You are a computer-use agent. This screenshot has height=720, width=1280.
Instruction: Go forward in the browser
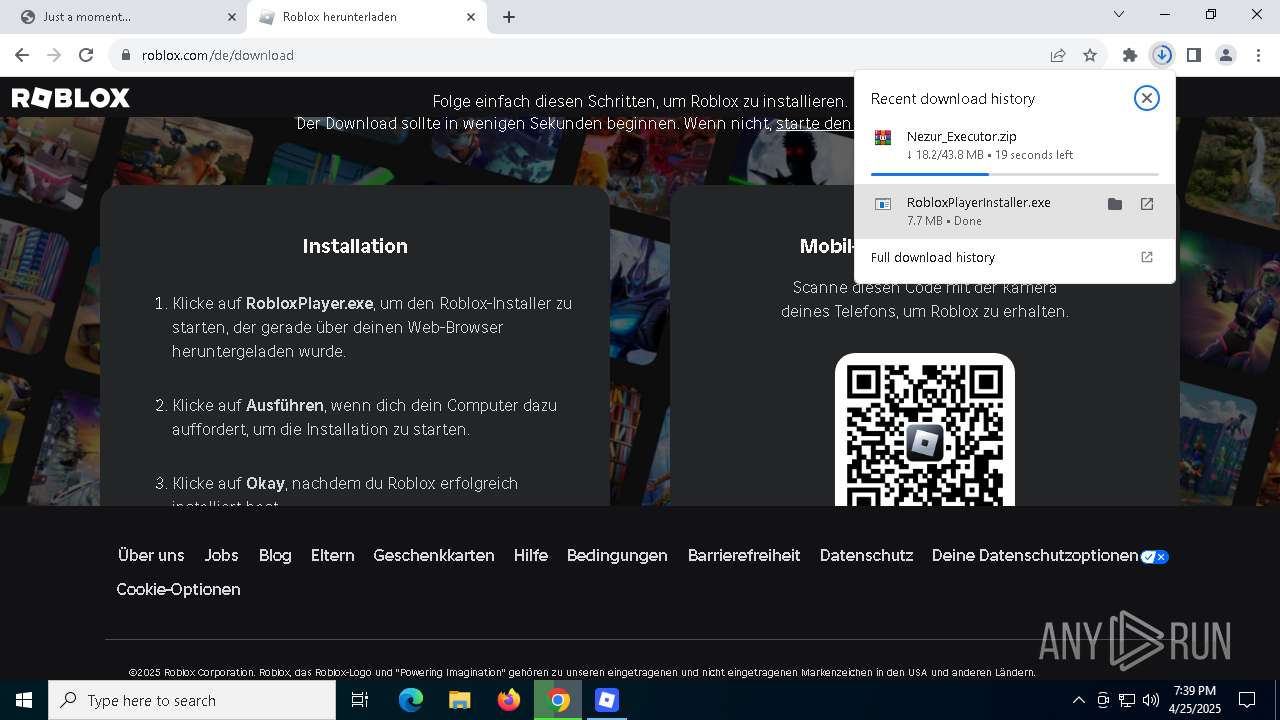coord(54,55)
